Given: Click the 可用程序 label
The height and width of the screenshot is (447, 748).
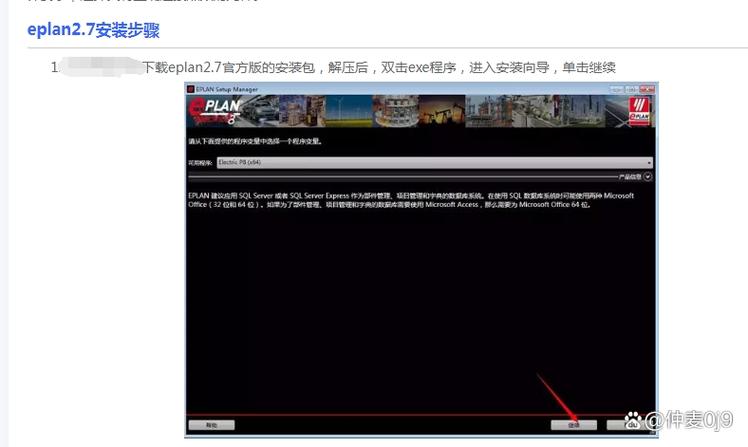Looking at the screenshot, I should pyautogui.click(x=200, y=163).
